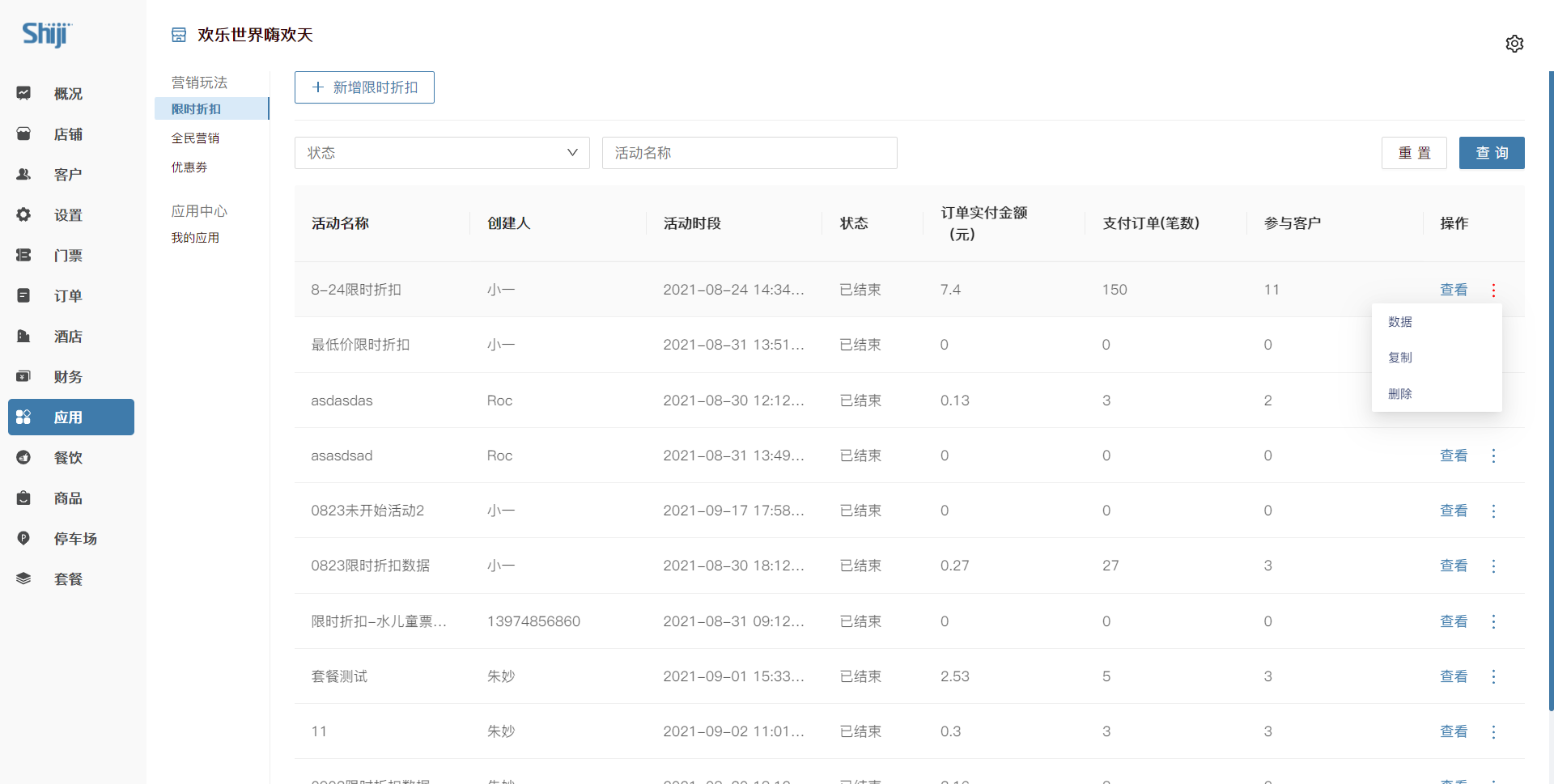The width and height of the screenshot is (1554, 784).
Task: Click 已结束 status in asdasdas row
Action: [860, 400]
